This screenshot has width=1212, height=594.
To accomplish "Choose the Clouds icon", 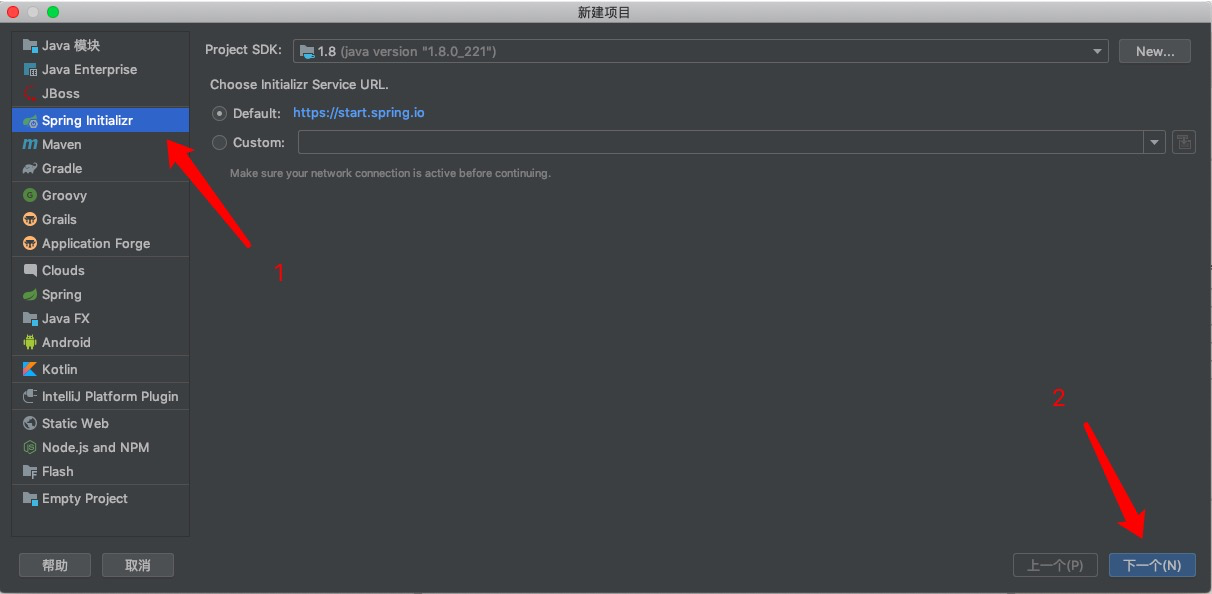I will click(x=30, y=270).
